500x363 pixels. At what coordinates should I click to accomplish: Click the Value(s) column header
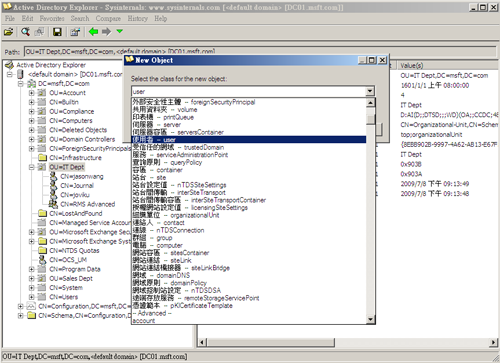point(448,65)
